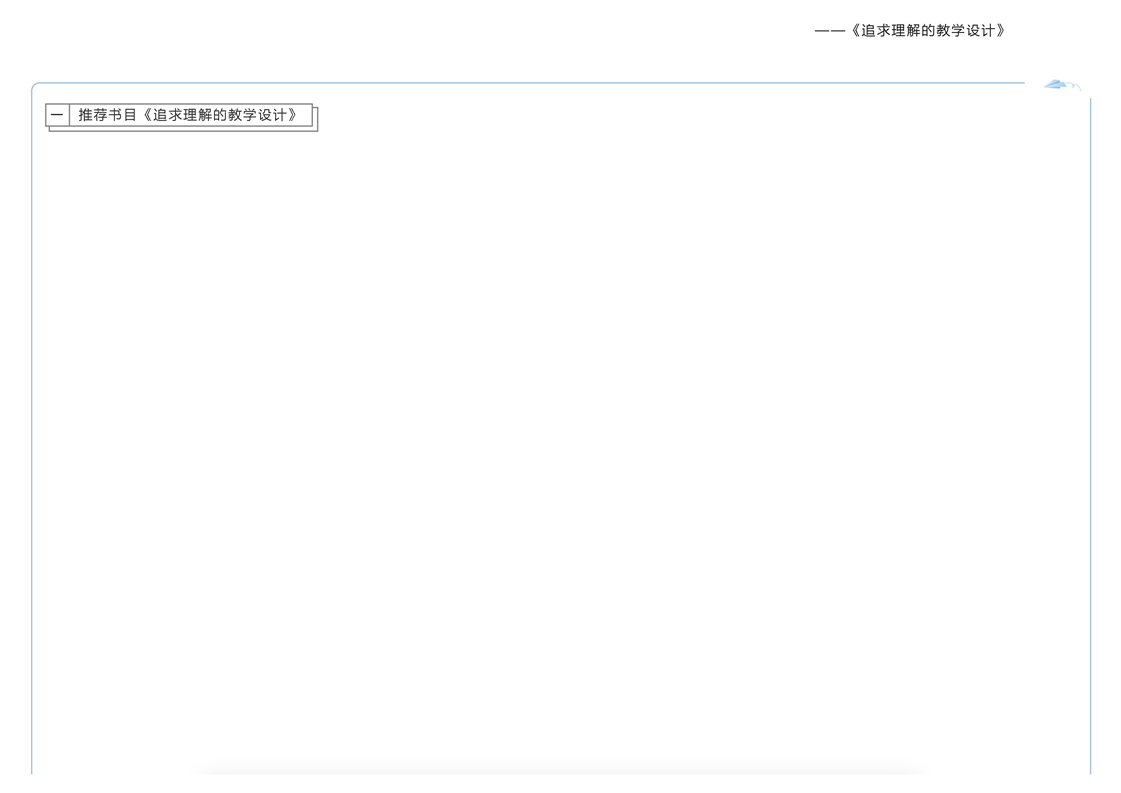Click the paper airplane icon
Image resolution: width=1121 pixels, height=793 pixels.
(x=1062, y=85)
